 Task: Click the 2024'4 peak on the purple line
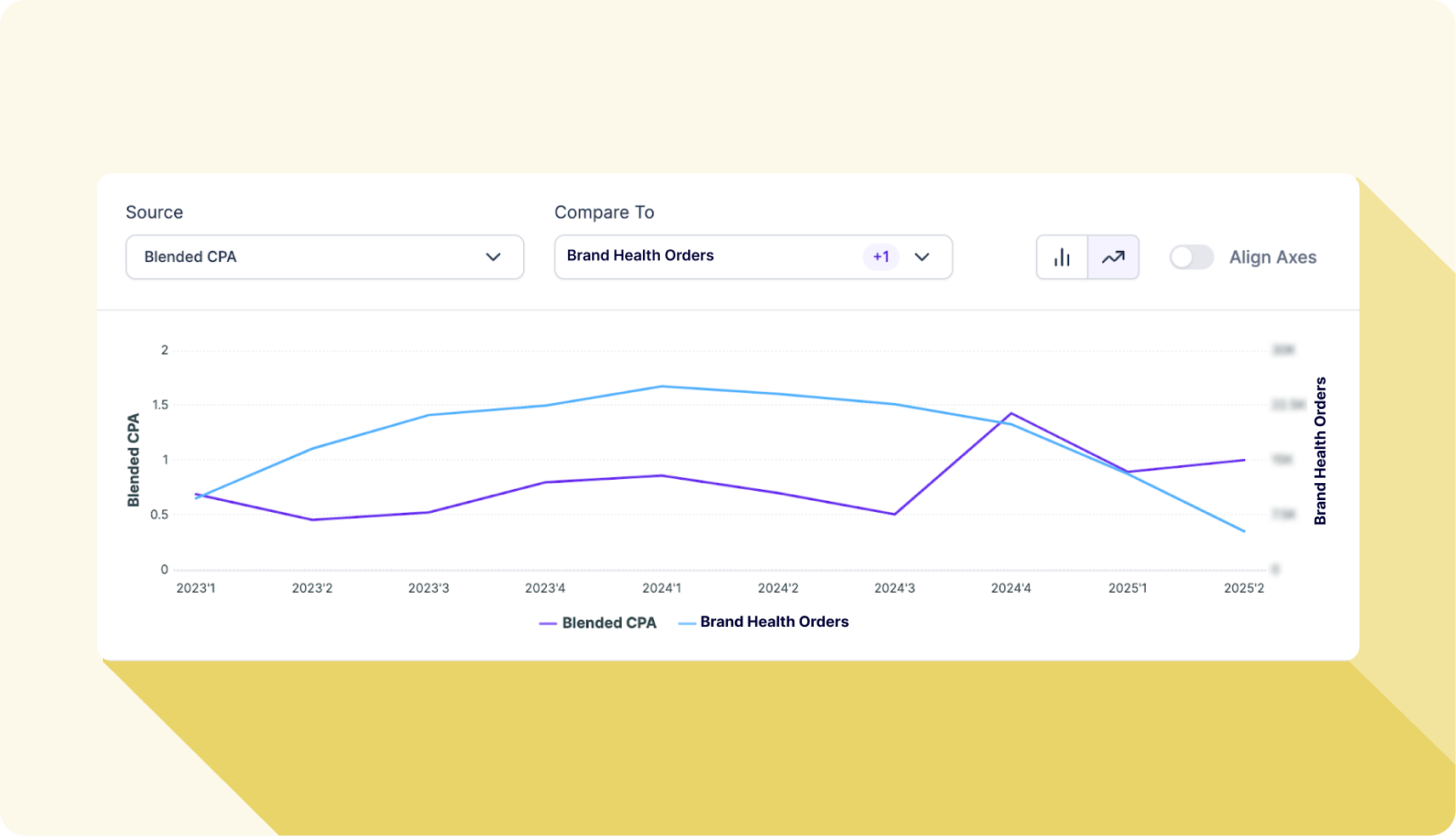[1010, 413]
